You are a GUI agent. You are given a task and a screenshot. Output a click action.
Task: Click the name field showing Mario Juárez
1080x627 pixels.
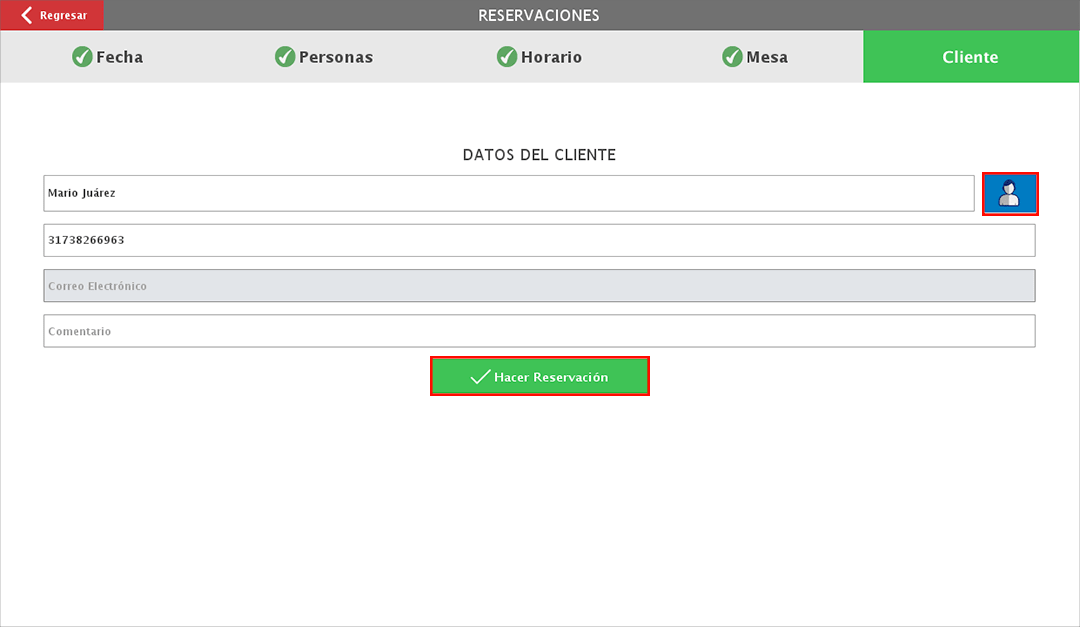click(508, 193)
